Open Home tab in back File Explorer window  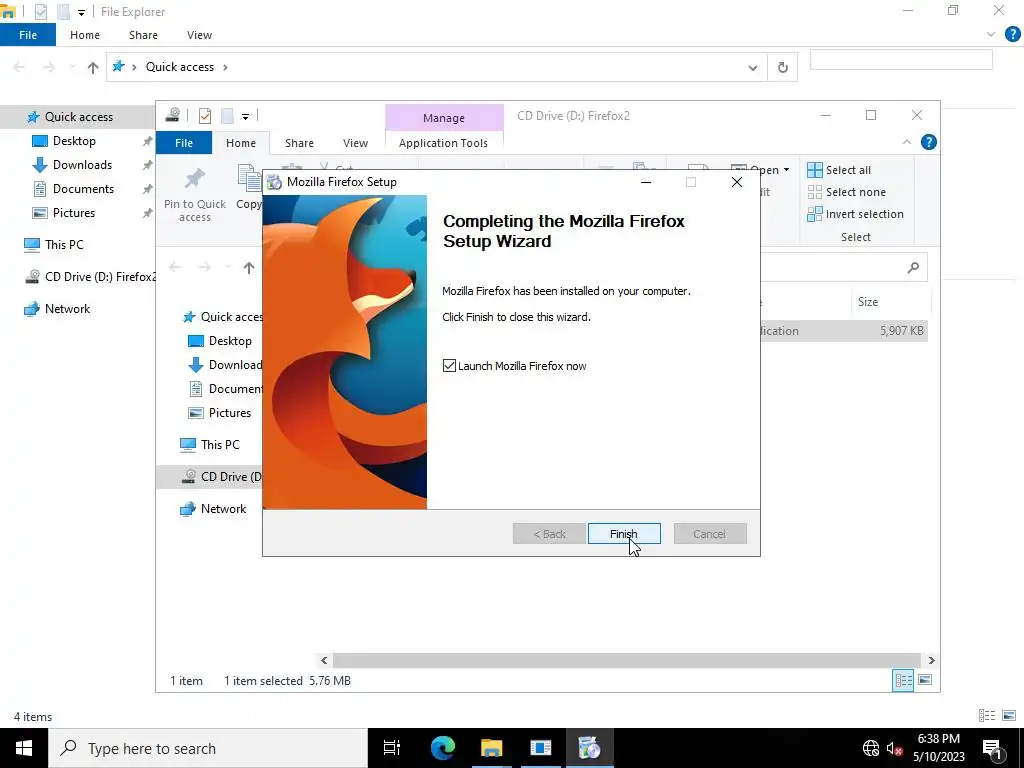[x=85, y=35]
